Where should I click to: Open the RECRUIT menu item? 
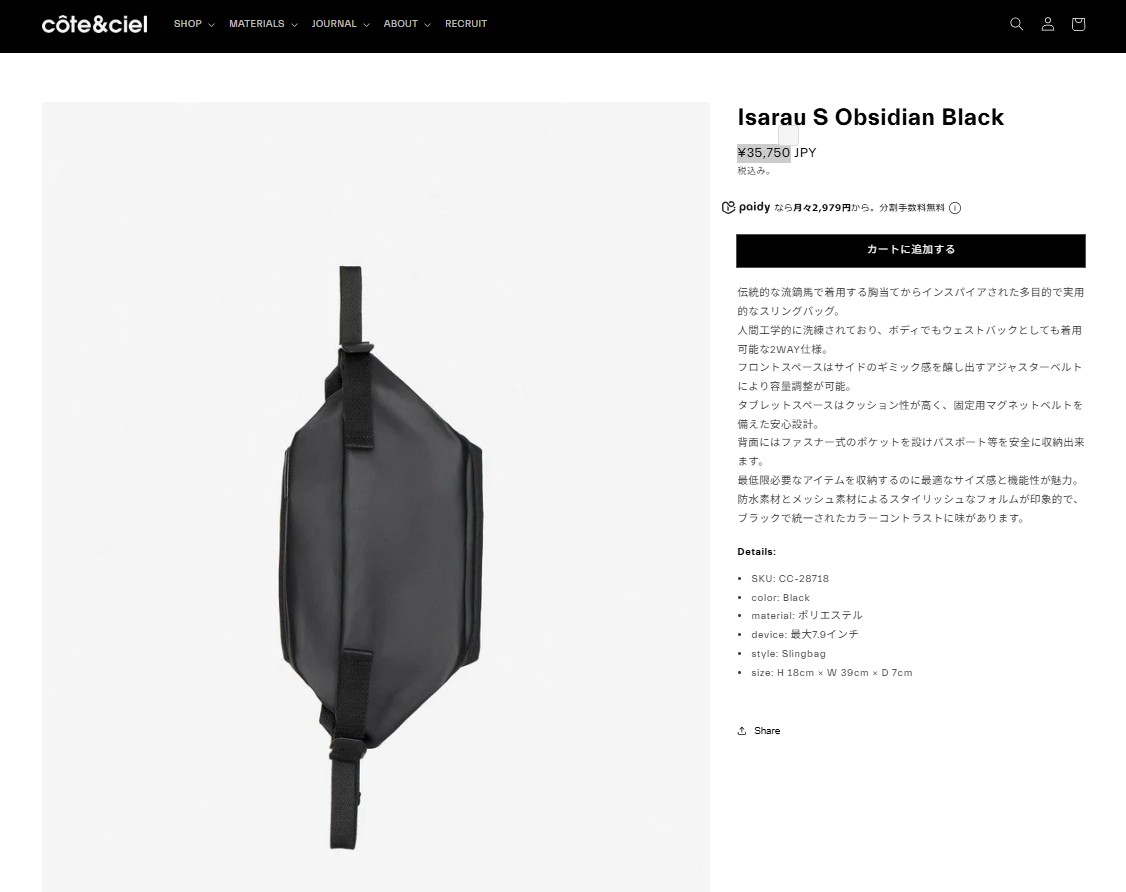pyautogui.click(x=465, y=24)
